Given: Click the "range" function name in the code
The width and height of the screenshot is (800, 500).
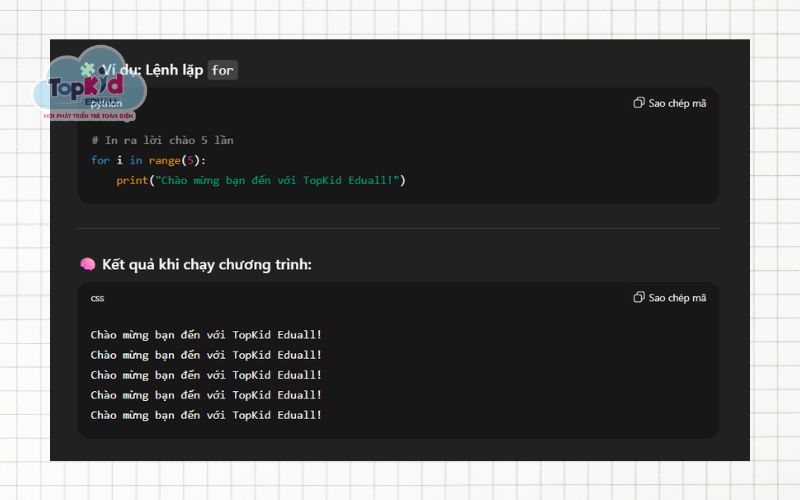Looking at the screenshot, I should (165, 160).
